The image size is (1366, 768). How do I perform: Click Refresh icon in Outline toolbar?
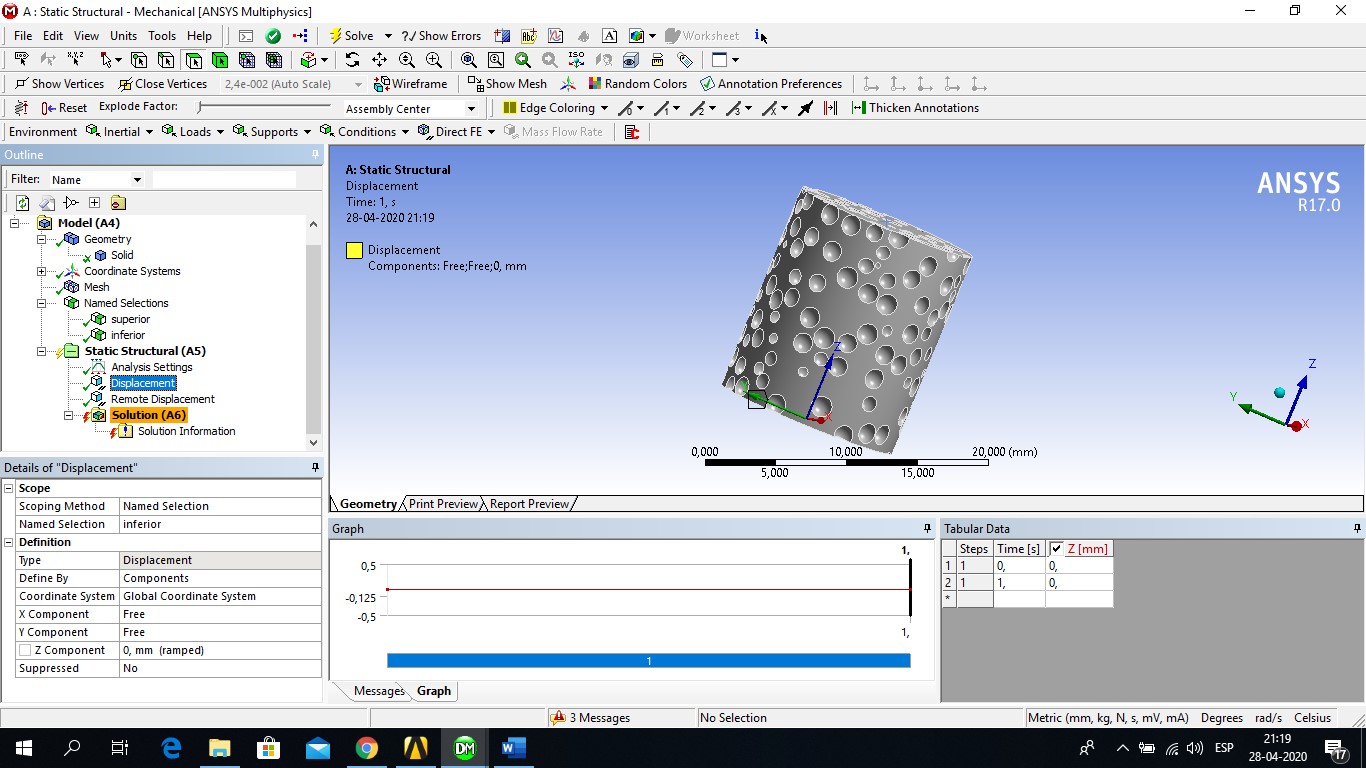point(22,203)
